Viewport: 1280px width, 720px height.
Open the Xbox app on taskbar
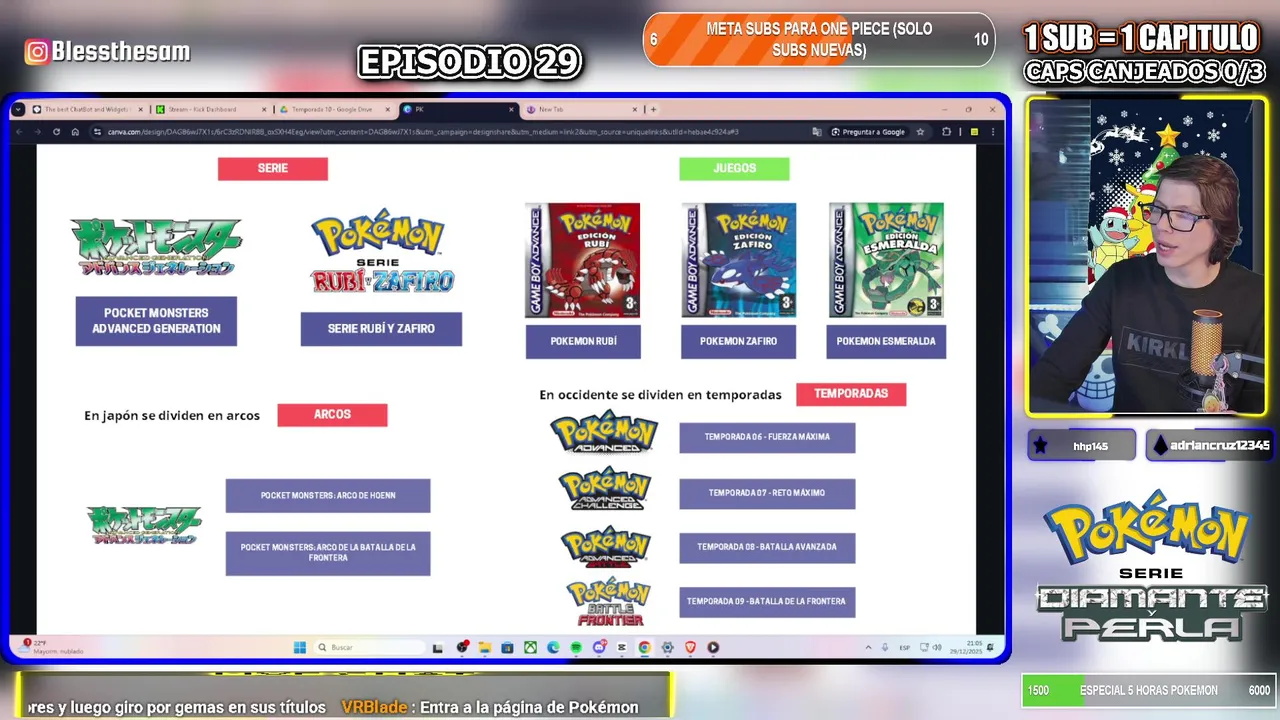point(530,647)
